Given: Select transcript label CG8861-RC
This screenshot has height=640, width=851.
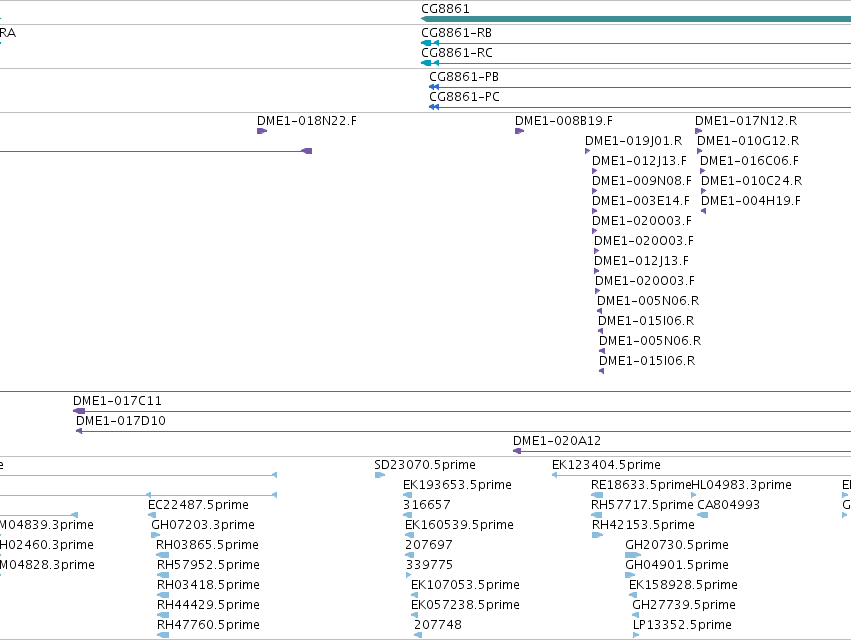Looking at the screenshot, I should click(457, 53).
